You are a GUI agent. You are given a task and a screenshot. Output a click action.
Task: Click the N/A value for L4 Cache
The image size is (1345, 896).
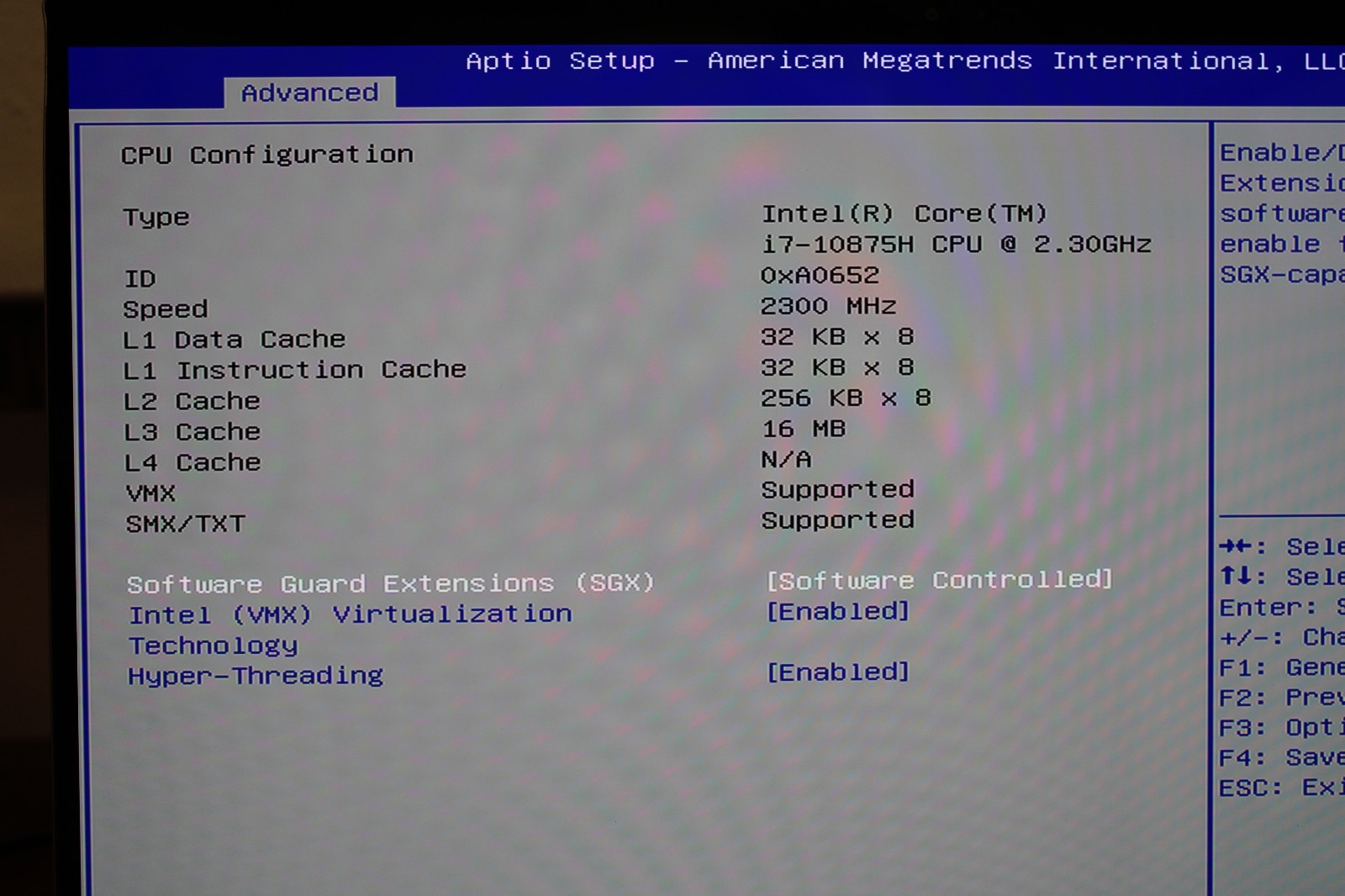click(x=786, y=460)
